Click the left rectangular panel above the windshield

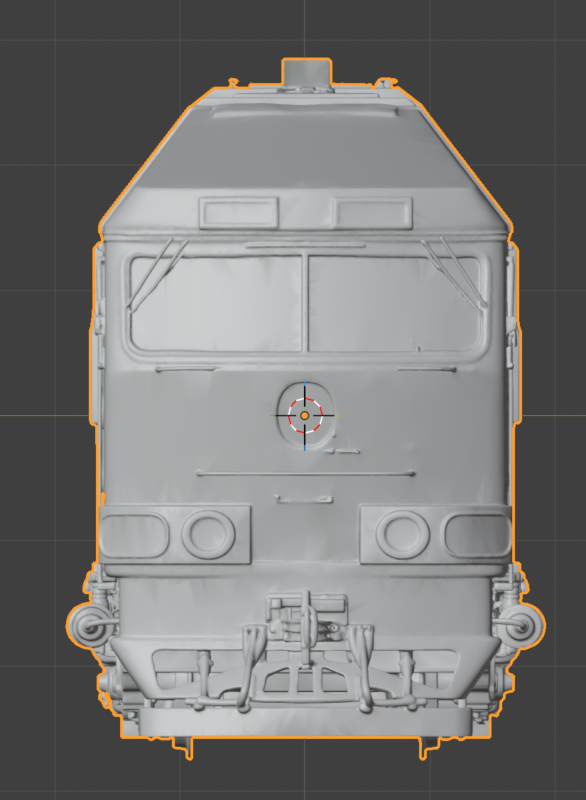tap(239, 213)
